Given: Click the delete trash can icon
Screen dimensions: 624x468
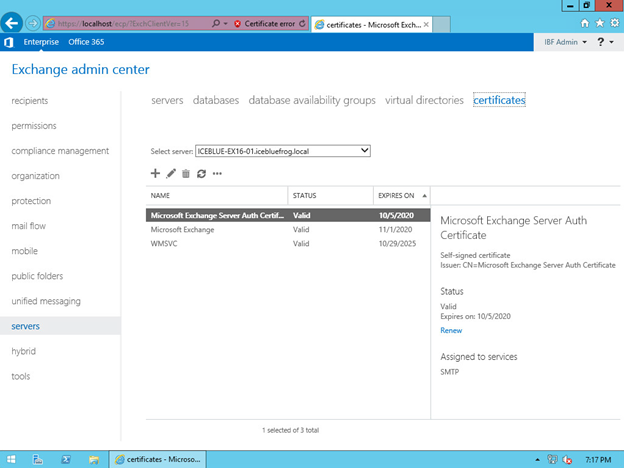Looking at the screenshot, I should tap(186, 174).
